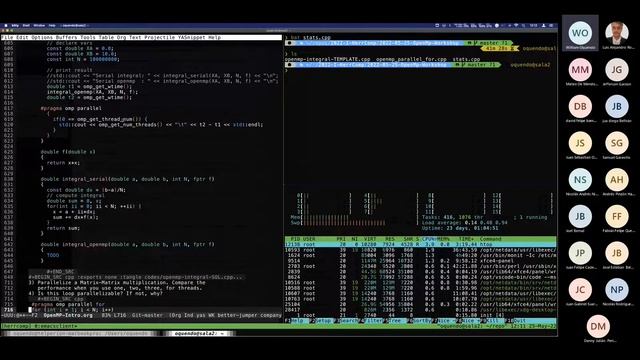Select the highlighted htop process row

pyautogui.click(x=420, y=244)
